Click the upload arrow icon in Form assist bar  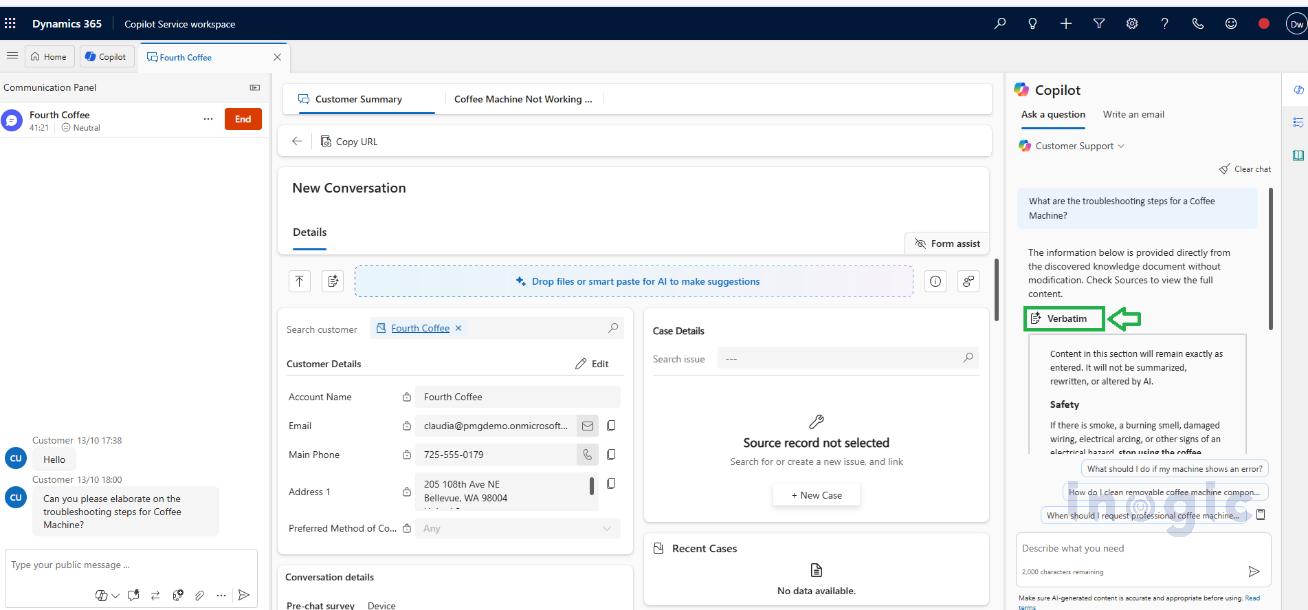click(x=300, y=281)
